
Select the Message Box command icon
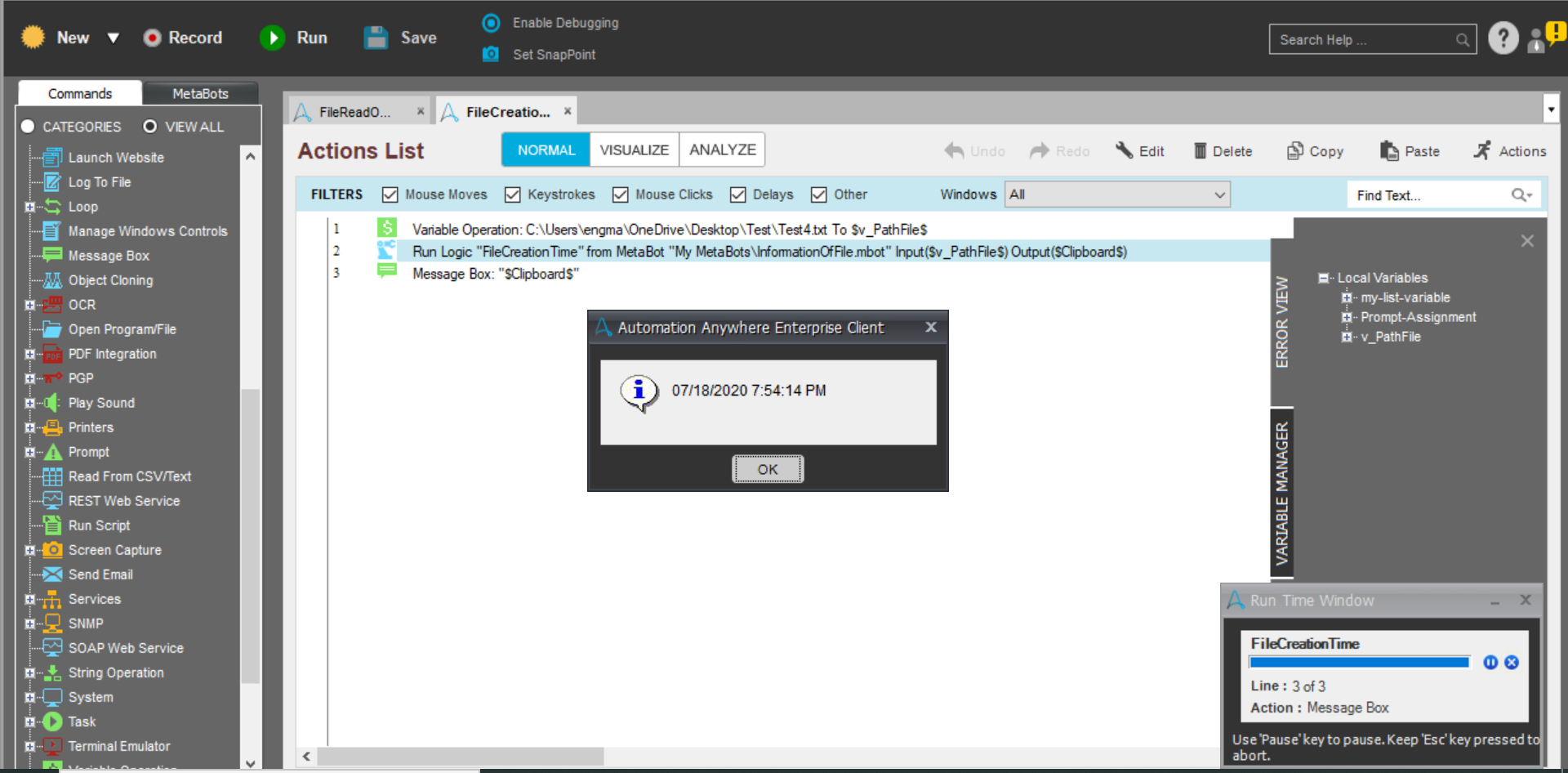(52, 255)
